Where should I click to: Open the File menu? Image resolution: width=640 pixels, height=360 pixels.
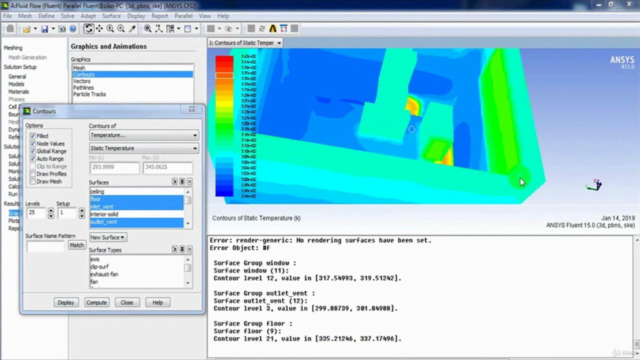tap(7, 16)
